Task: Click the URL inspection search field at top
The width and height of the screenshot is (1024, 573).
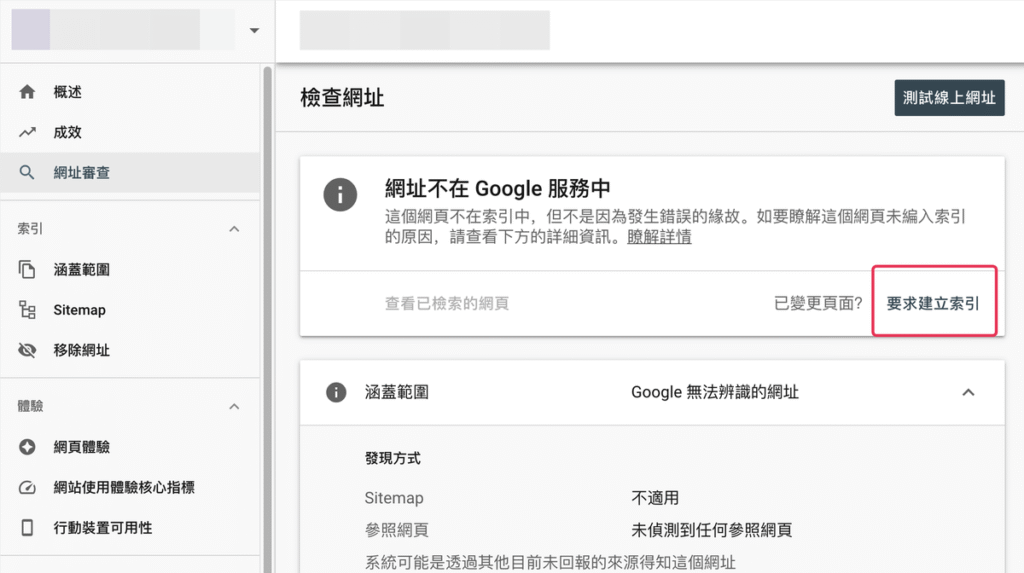Action: 424,30
